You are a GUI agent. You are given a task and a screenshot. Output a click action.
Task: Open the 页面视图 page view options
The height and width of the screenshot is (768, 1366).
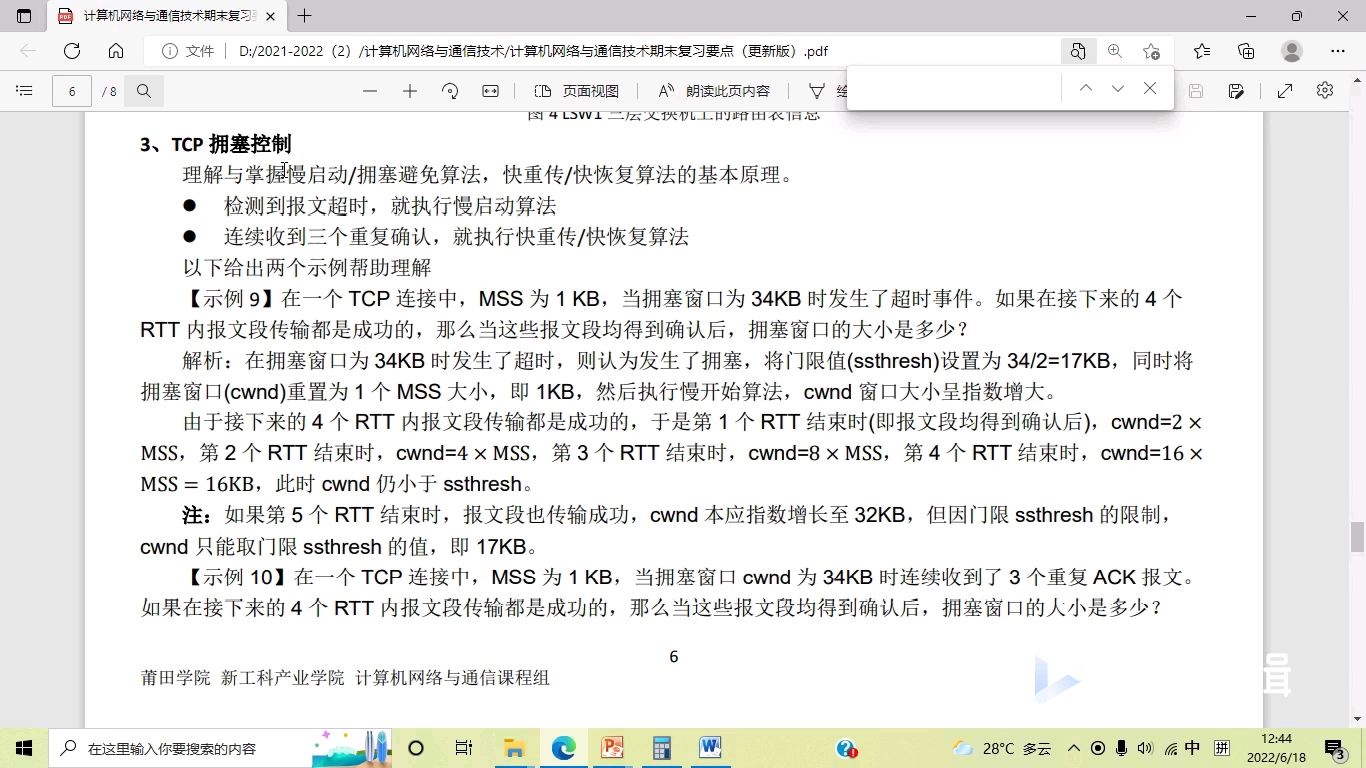pos(577,91)
